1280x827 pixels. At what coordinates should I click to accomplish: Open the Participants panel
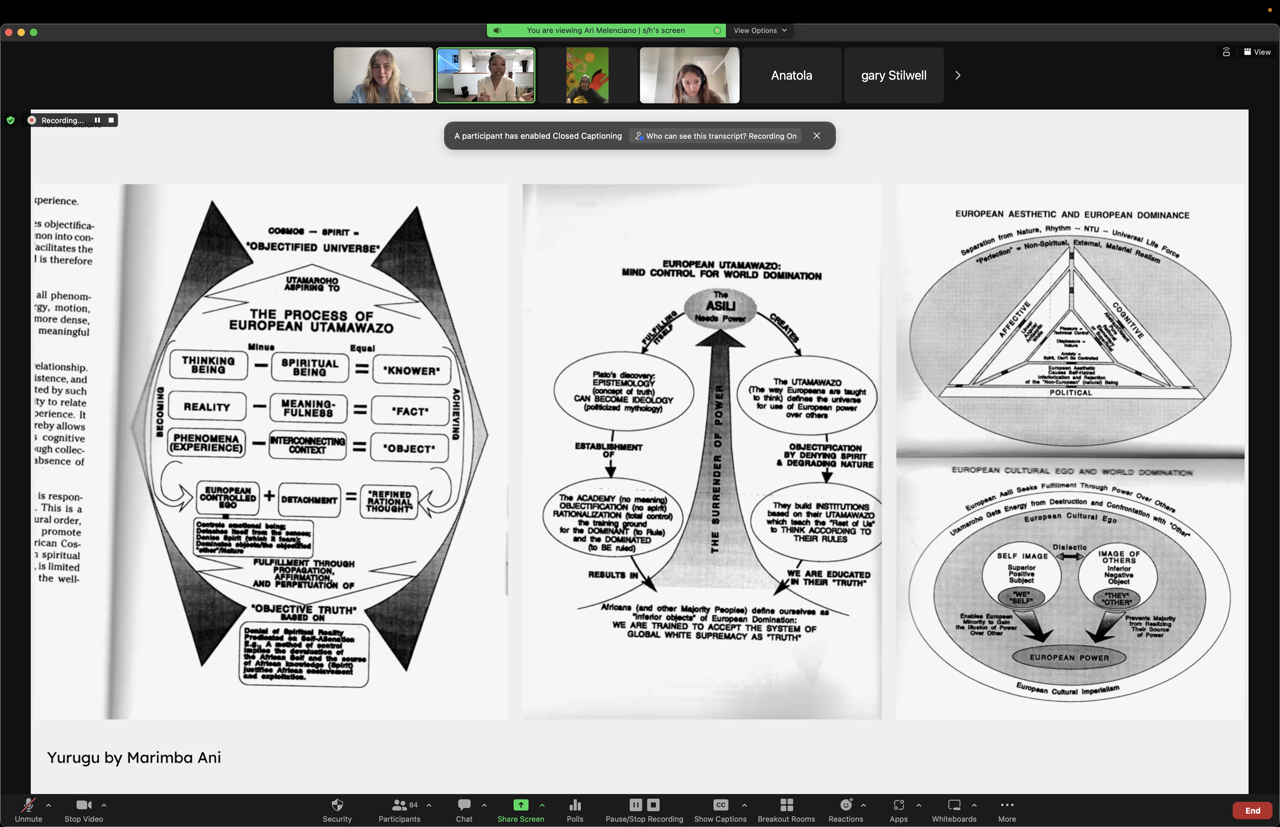[x=399, y=809]
